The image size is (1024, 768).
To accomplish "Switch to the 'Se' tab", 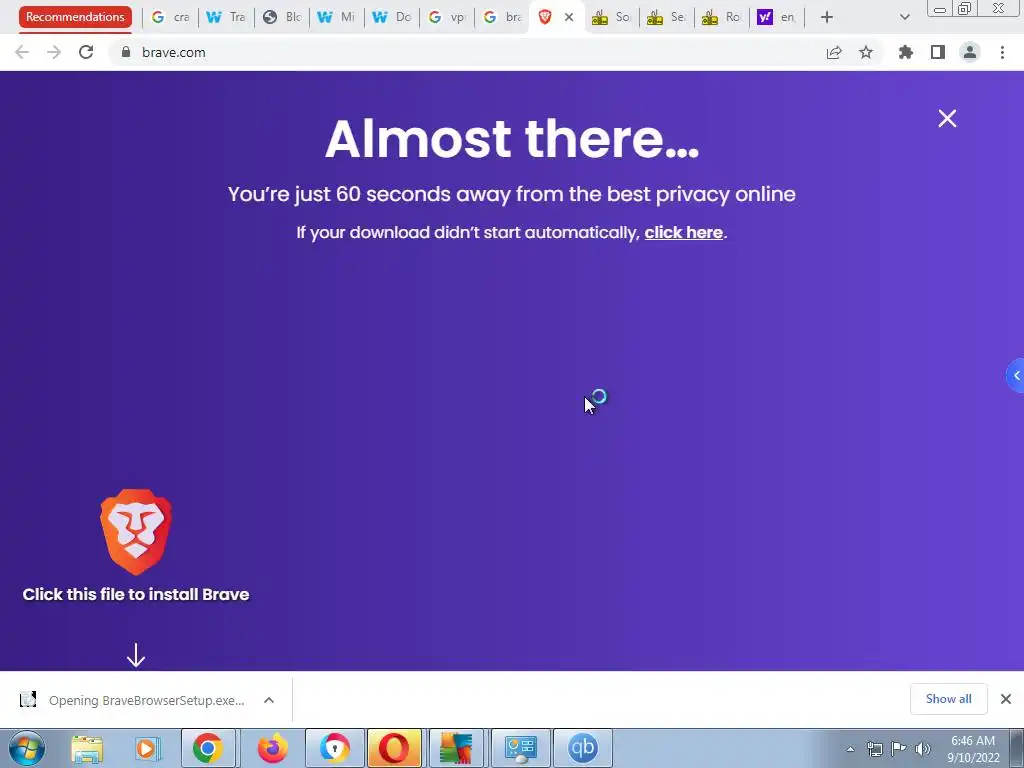I will [666, 17].
